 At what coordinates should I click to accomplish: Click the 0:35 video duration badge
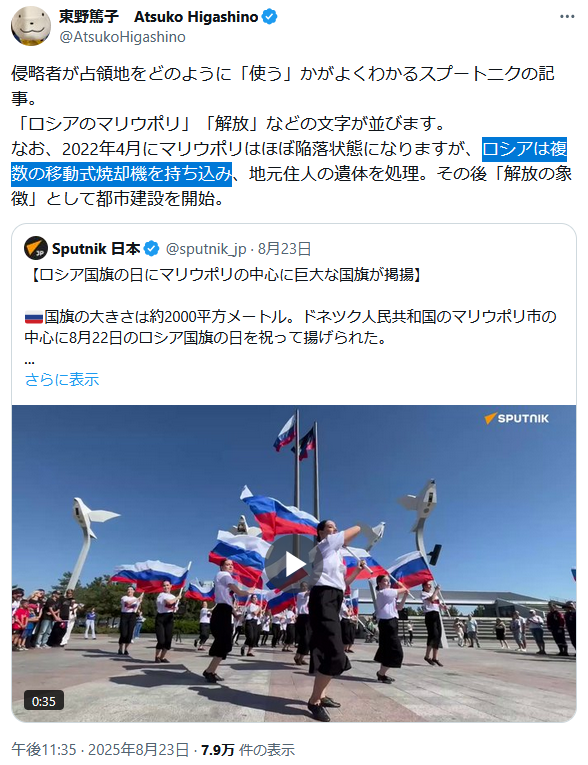(43, 701)
